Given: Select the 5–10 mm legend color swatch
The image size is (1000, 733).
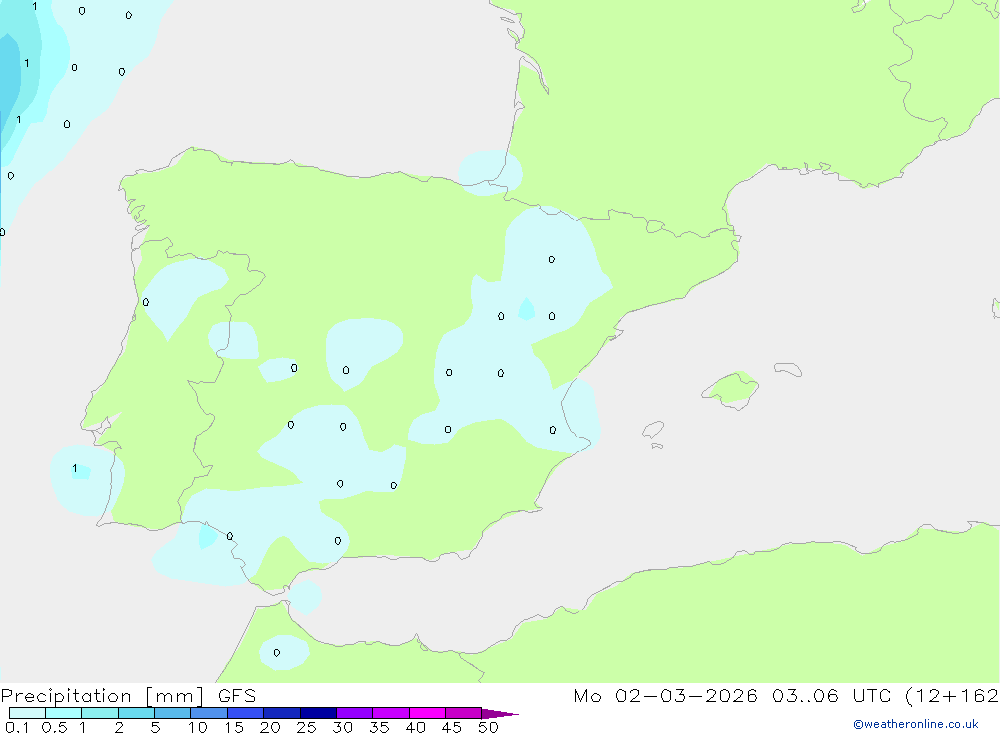Looking at the screenshot, I should click(173, 713).
